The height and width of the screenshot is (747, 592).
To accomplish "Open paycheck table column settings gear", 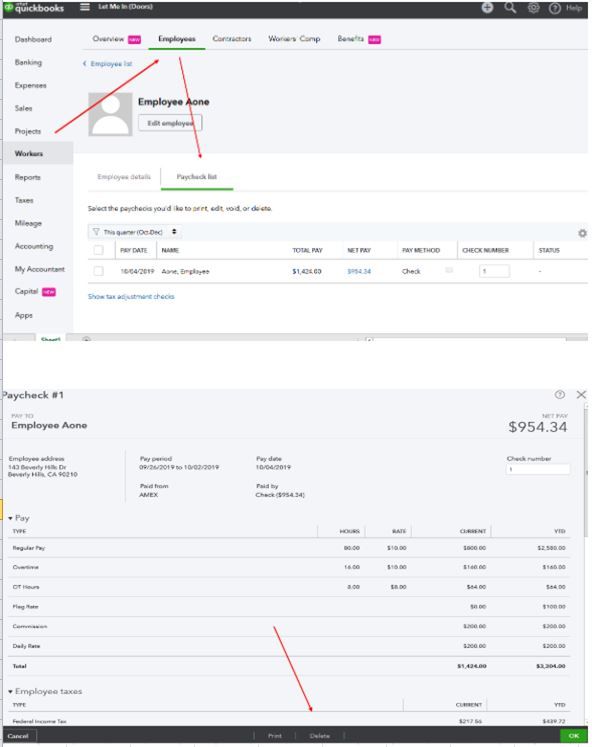I will pos(582,233).
